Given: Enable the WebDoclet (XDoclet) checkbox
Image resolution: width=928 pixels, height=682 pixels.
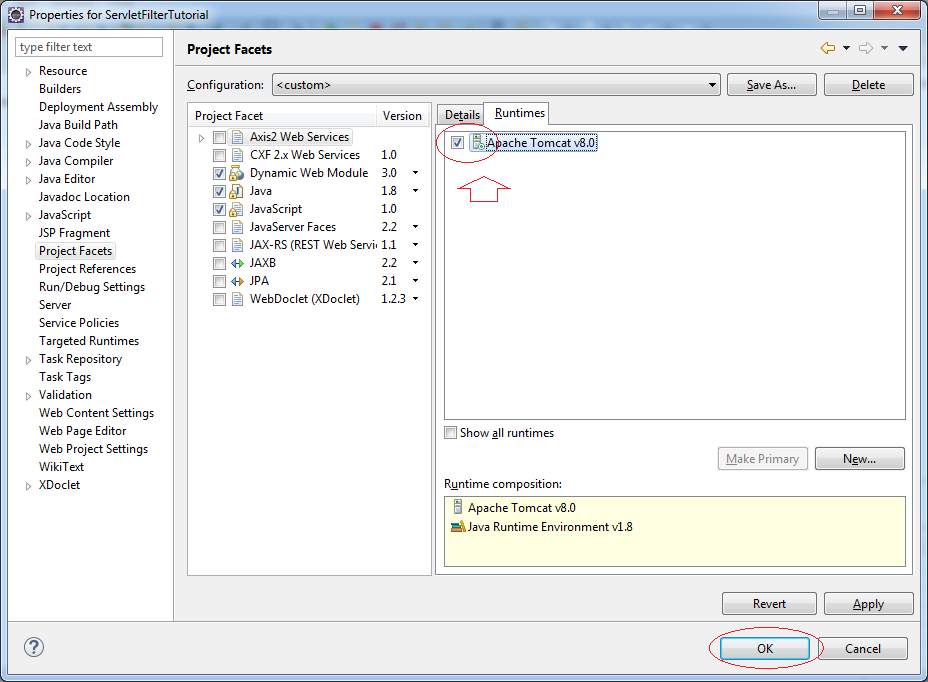Looking at the screenshot, I should click(220, 299).
